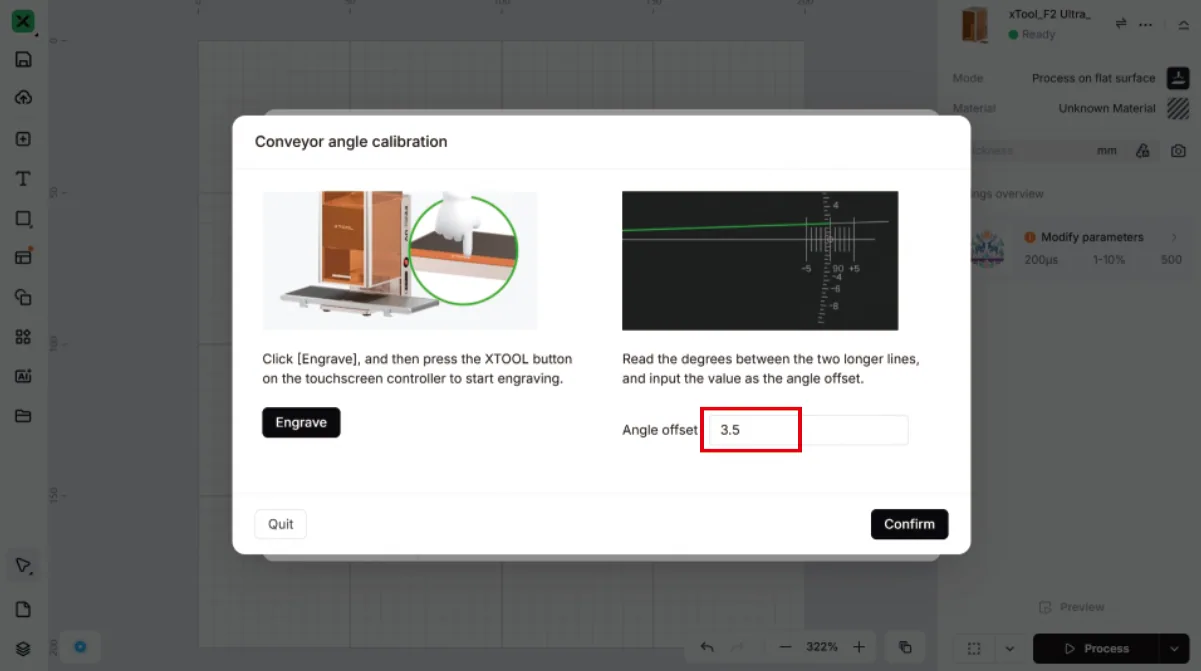Open the folder projects icon

click(x=23, y=416)
